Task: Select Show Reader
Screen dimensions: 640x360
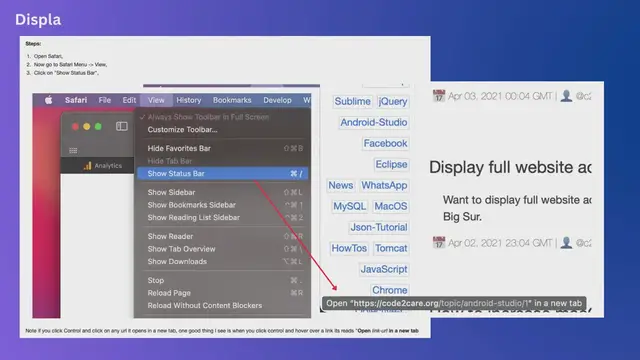Action: tap(222, 236)
